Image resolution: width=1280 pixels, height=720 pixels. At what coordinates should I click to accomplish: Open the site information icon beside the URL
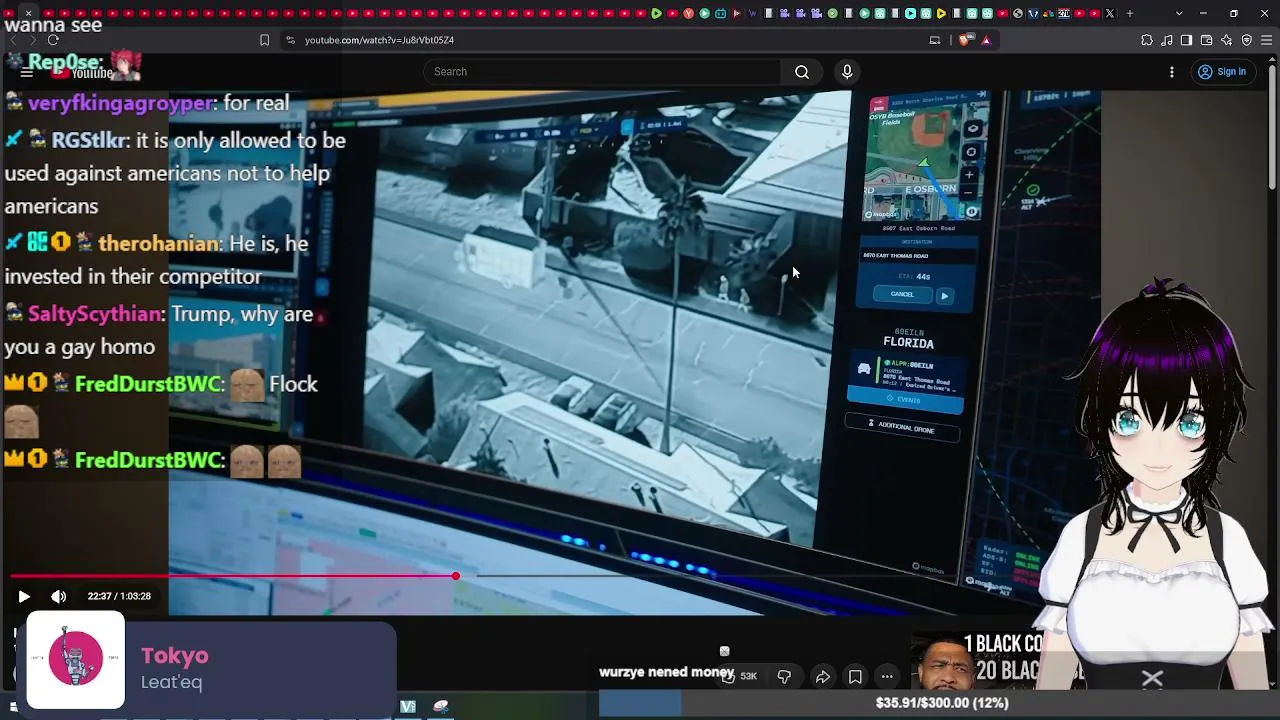(290, 40)
